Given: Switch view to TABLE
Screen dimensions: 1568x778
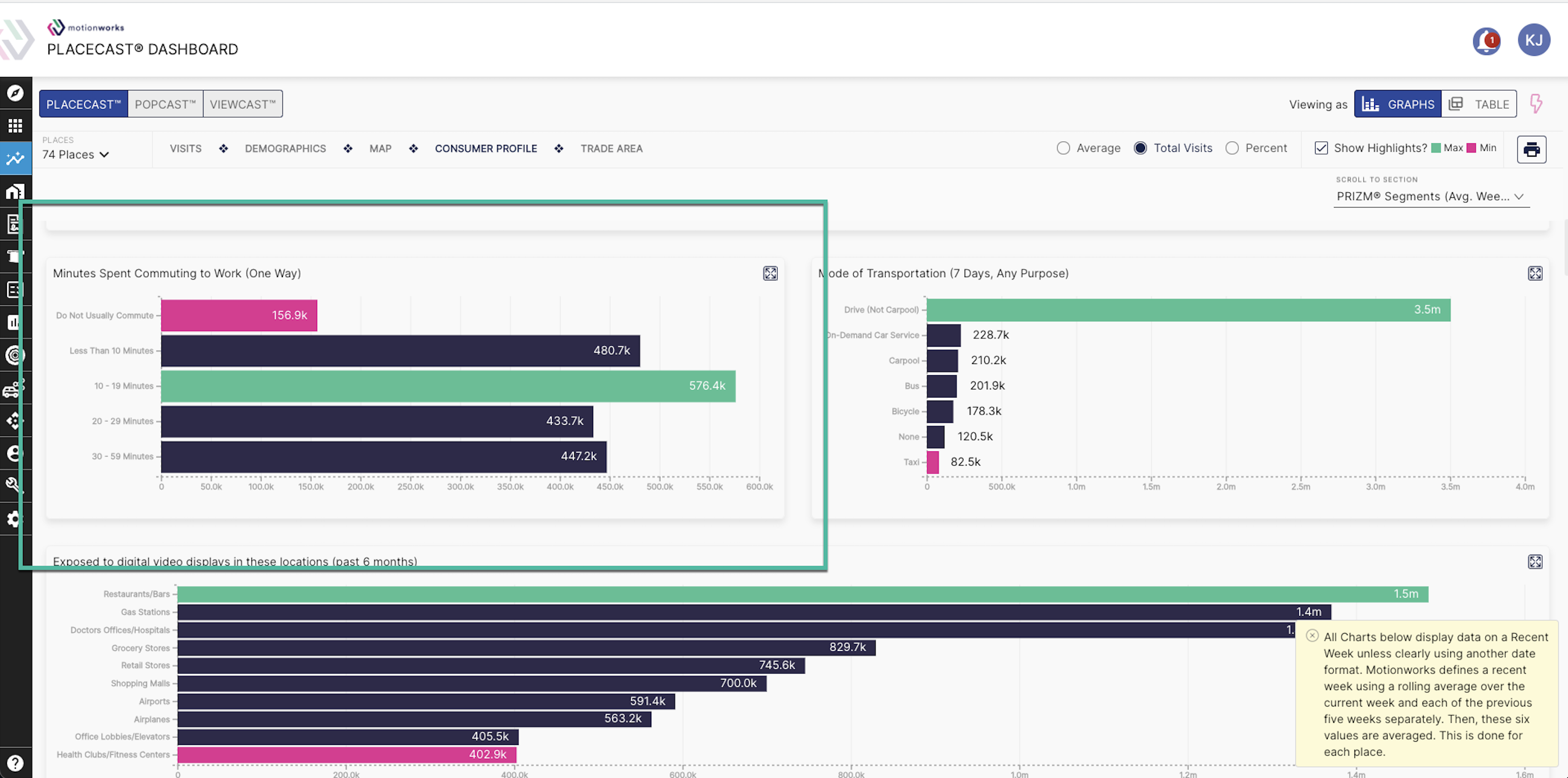Looking at the screenshot, I should coord(1479,104).
